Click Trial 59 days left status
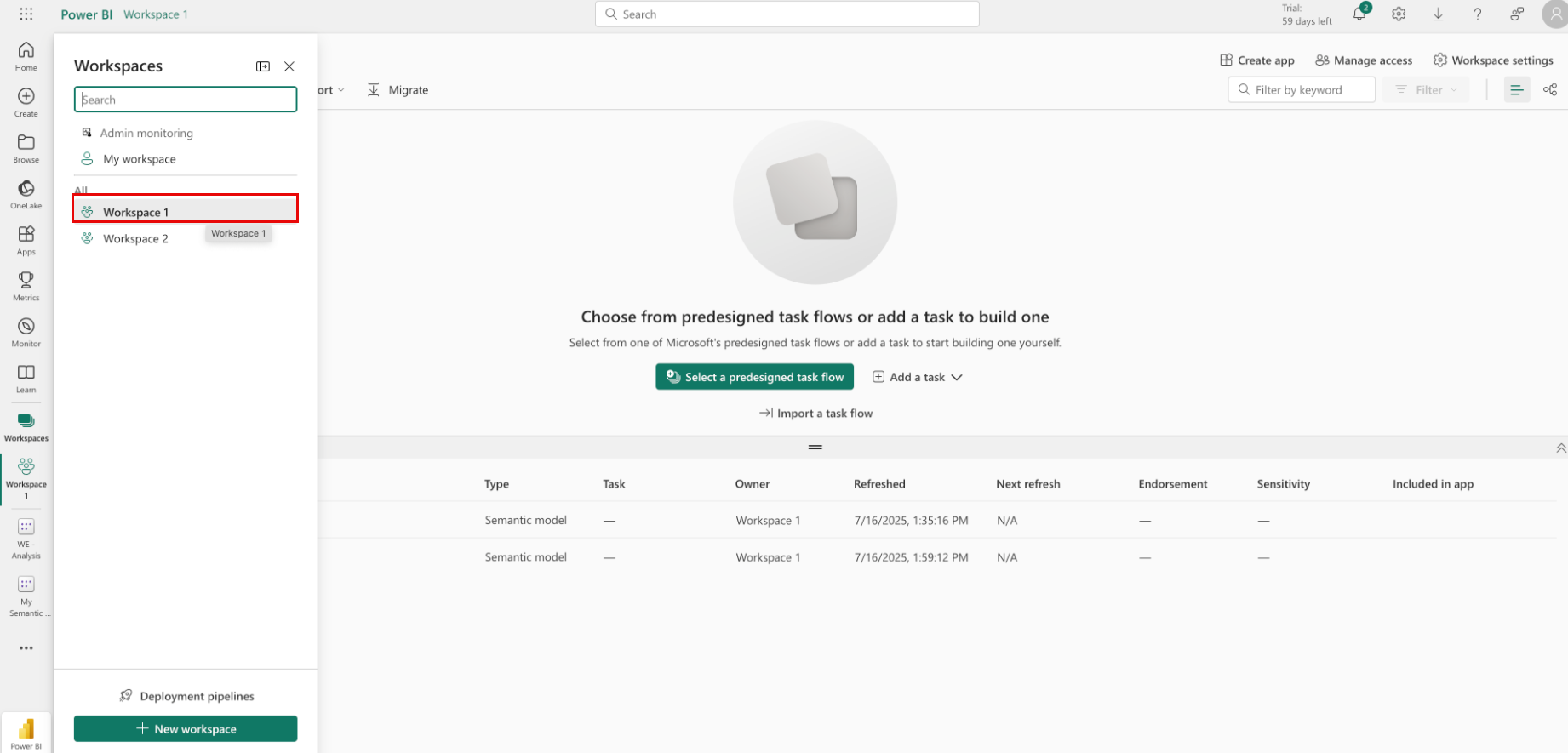This screenshot has width=1568, height=753. tap(1307, 14)
